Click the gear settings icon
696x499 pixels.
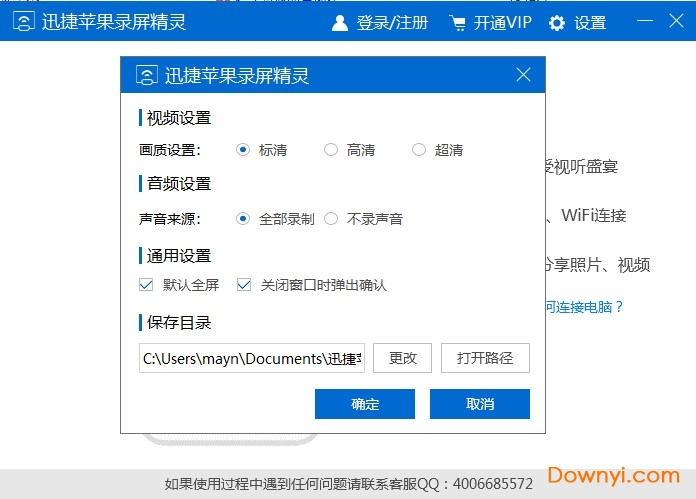point(557,23)
